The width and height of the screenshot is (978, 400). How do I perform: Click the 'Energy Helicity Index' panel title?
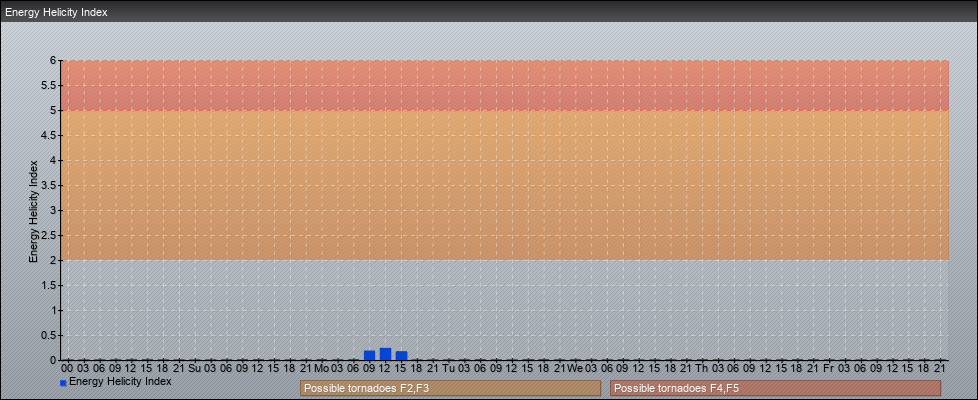56,13
